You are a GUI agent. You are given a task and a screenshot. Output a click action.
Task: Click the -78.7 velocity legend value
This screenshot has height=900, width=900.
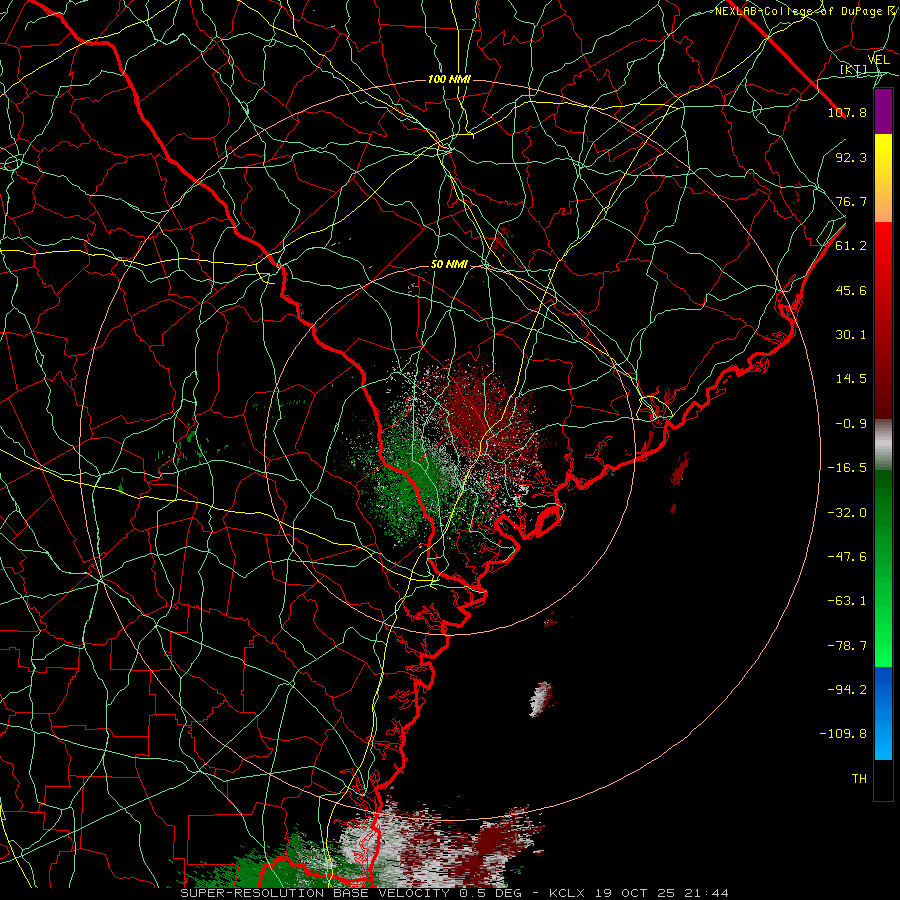point(847,646)
